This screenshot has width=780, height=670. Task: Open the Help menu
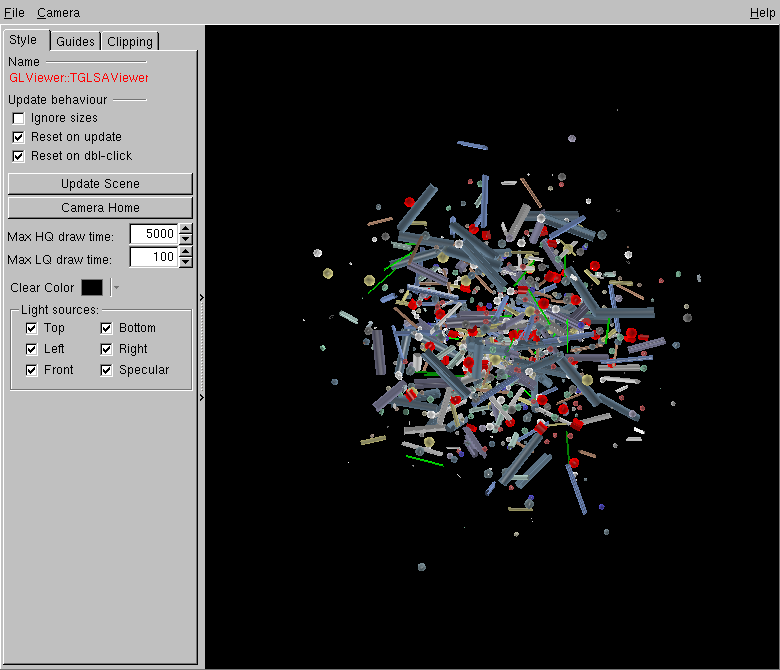tap(761, 13)
